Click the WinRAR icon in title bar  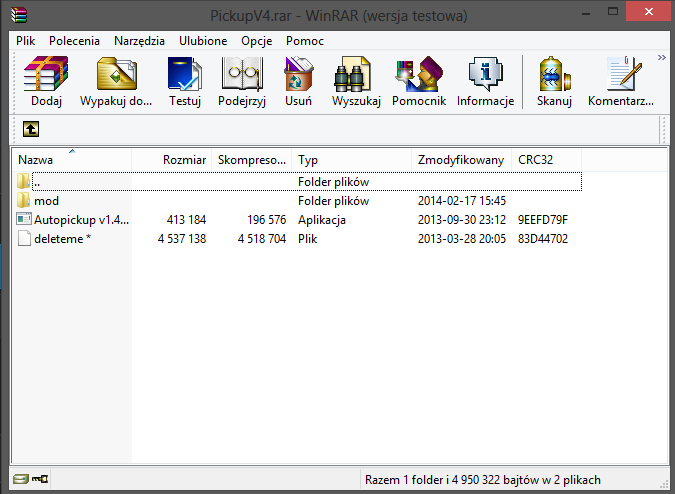pos(19,15)
